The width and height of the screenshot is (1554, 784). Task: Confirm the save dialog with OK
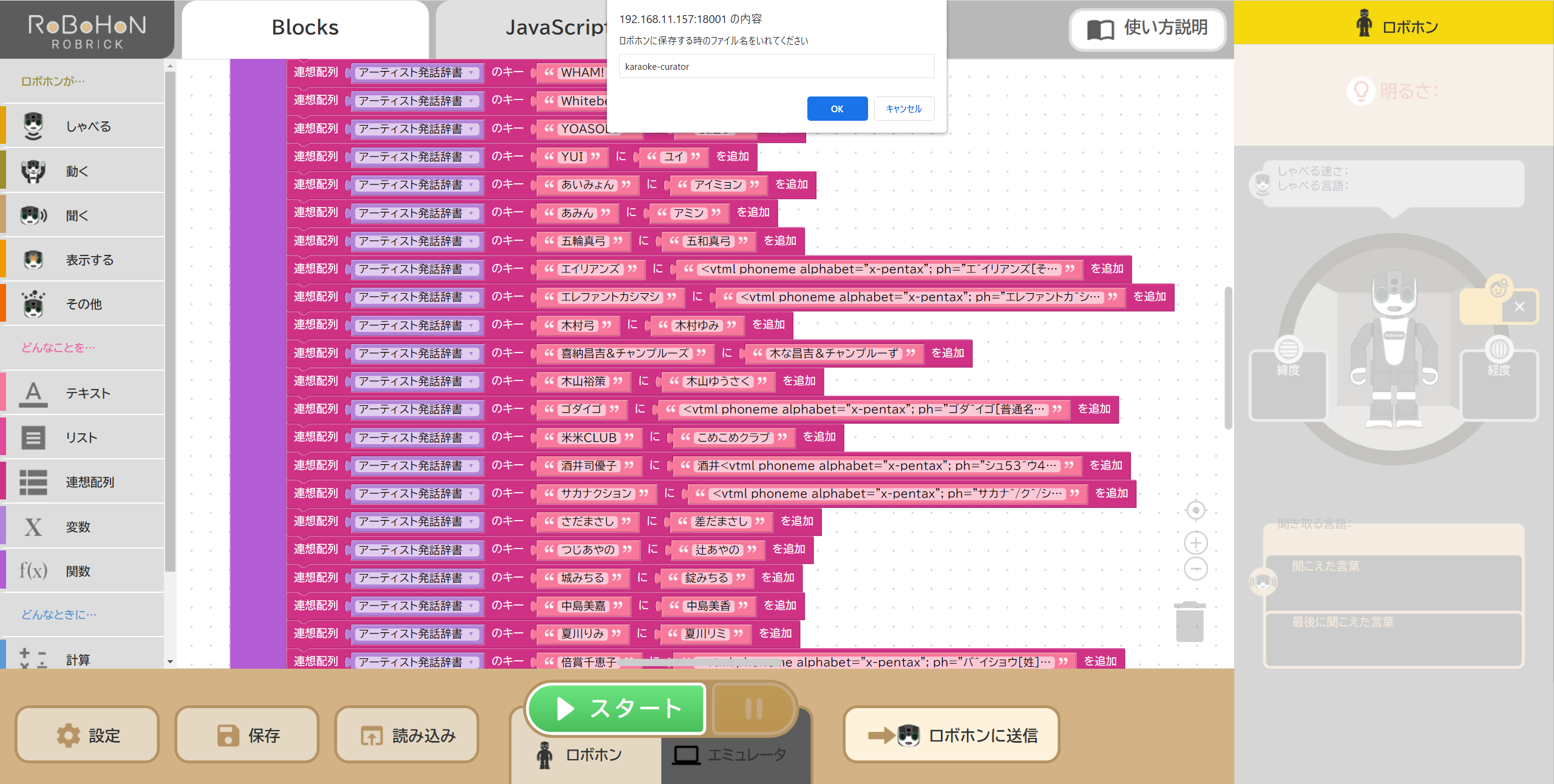pyautogui.click(x=837, y=109)
